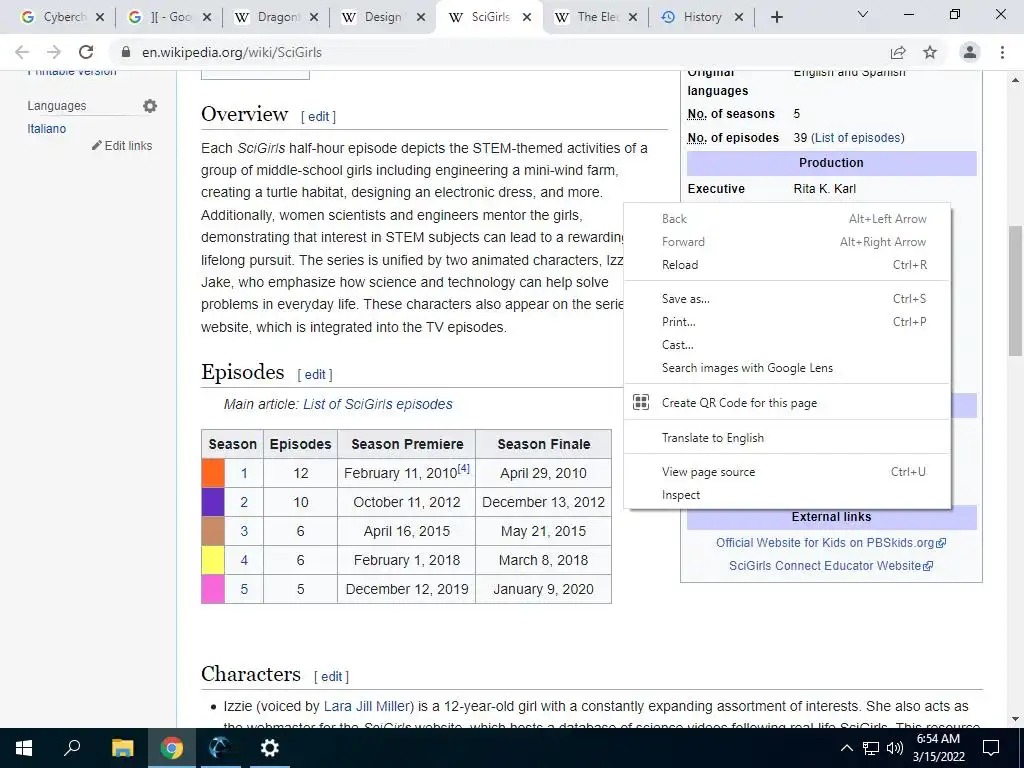Choose Save as... in the context menu
1024x768 pixels.
pyautogui.click(x=787, y=298)
